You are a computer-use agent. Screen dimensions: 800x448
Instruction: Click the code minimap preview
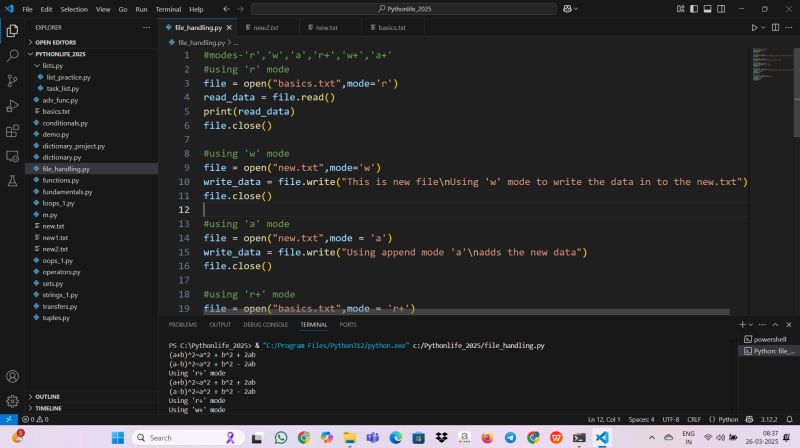pos(767,60)
